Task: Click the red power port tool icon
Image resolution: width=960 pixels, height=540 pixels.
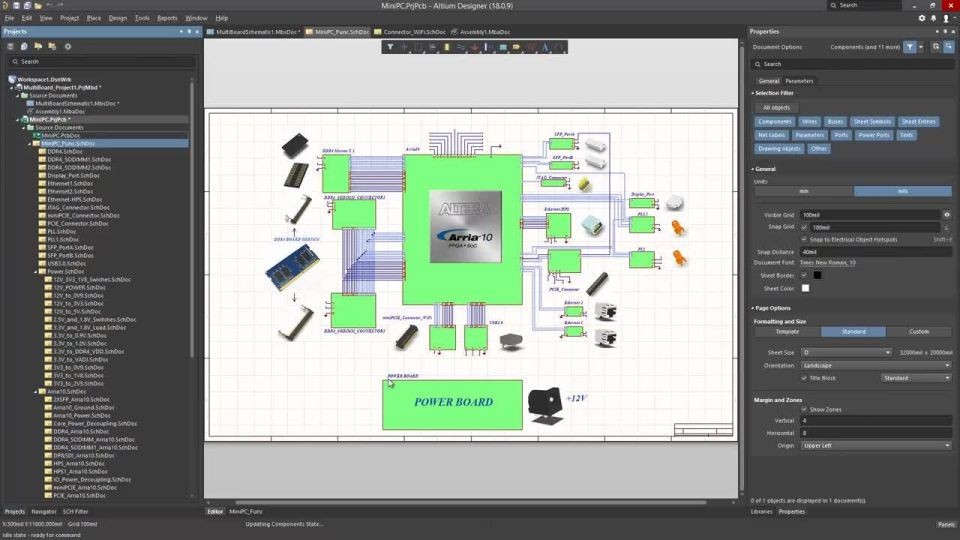Action: point(474,47)
